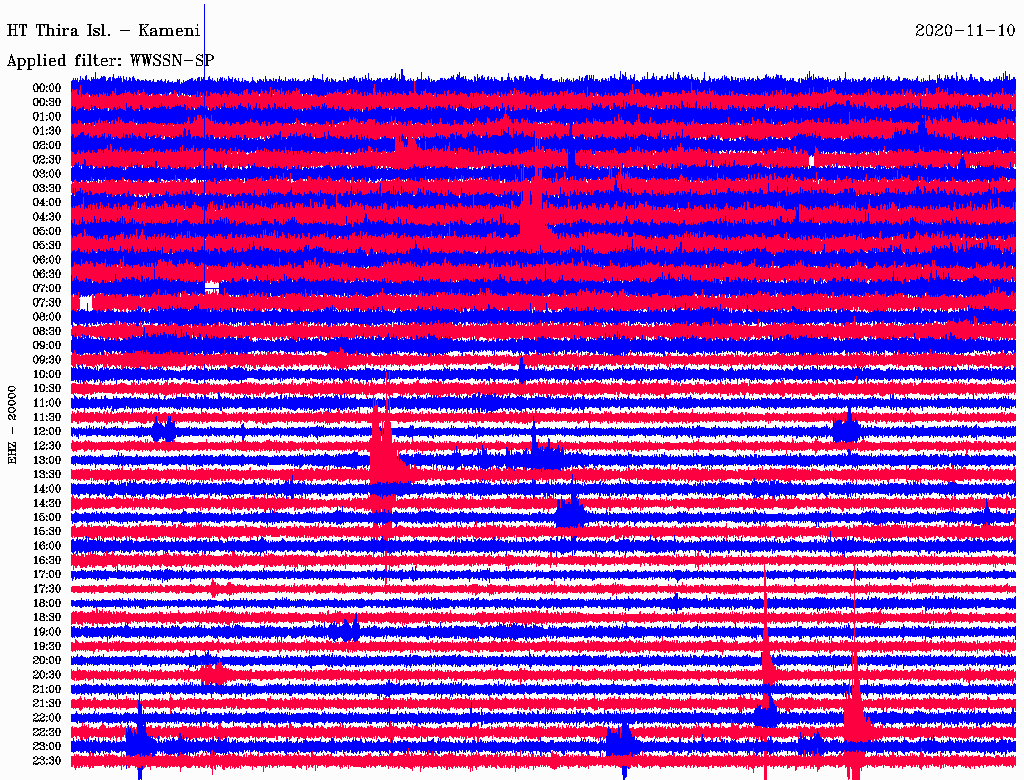This screenshot has height=780, width=1024.
Task: Click the 12:30 time label
Action: pos(46,446)
